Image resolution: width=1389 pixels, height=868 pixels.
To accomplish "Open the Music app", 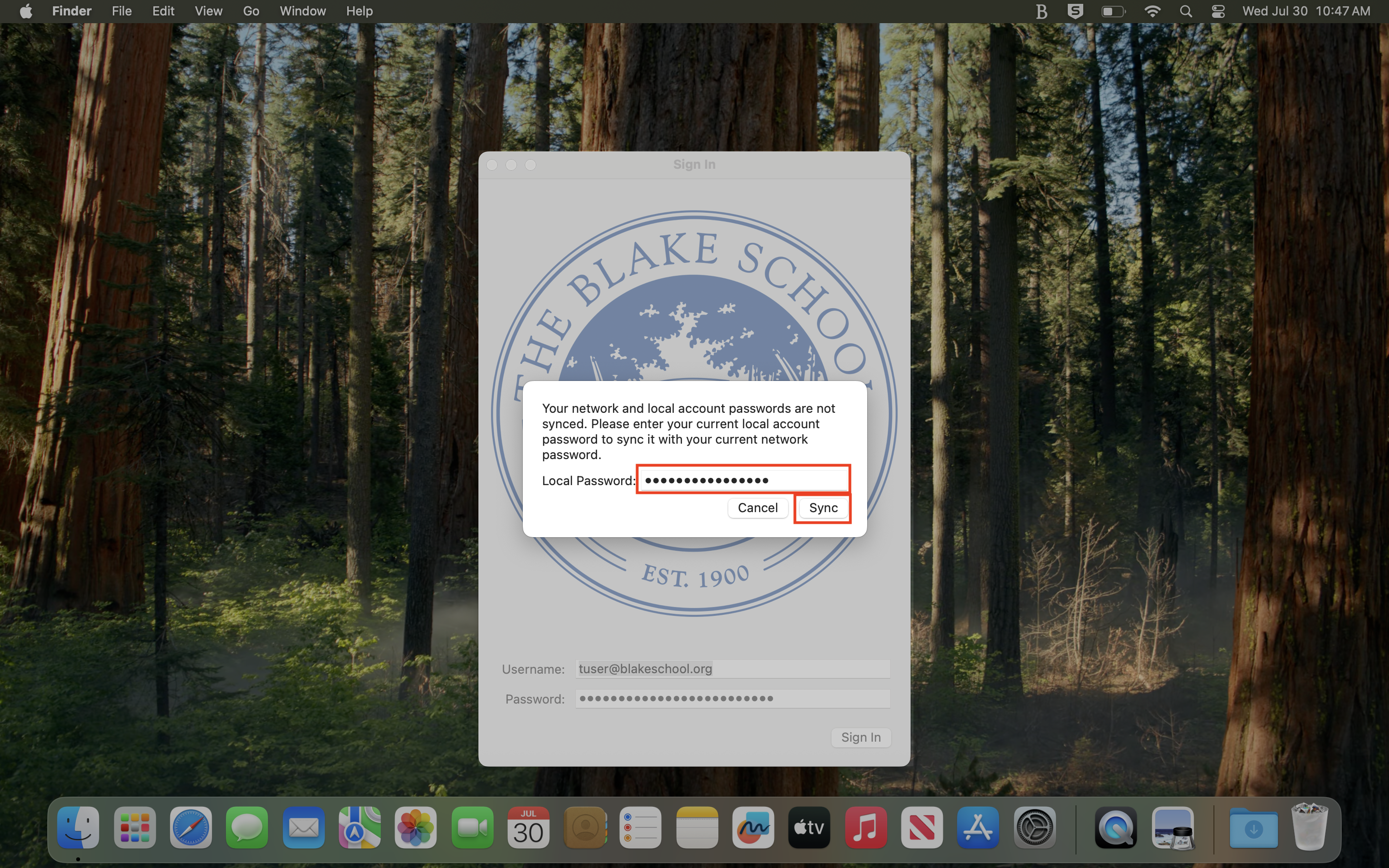I will point(866,827).
